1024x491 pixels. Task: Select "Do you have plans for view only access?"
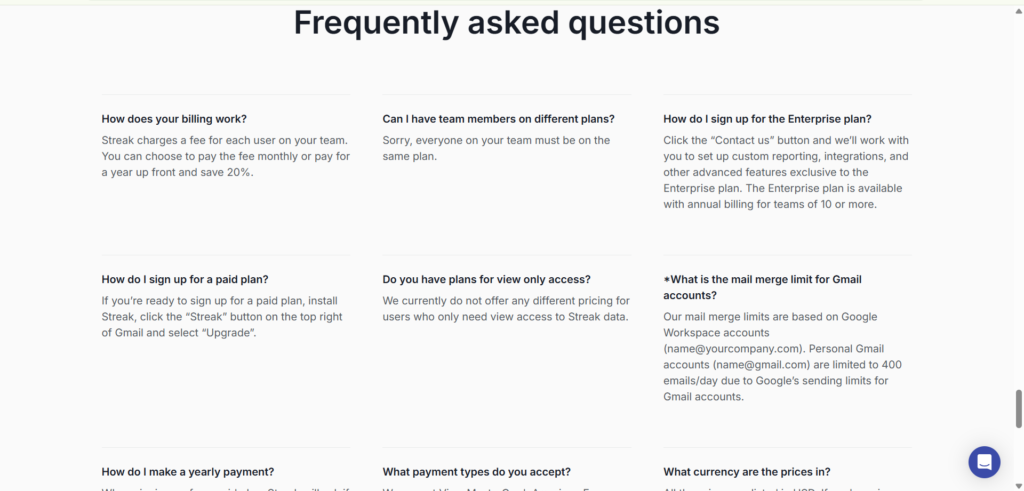[x=487, y=279]
